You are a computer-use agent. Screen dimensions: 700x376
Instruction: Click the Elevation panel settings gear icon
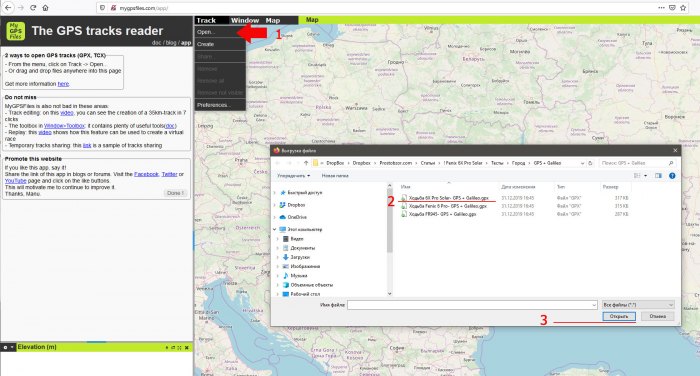pos(5,347)
